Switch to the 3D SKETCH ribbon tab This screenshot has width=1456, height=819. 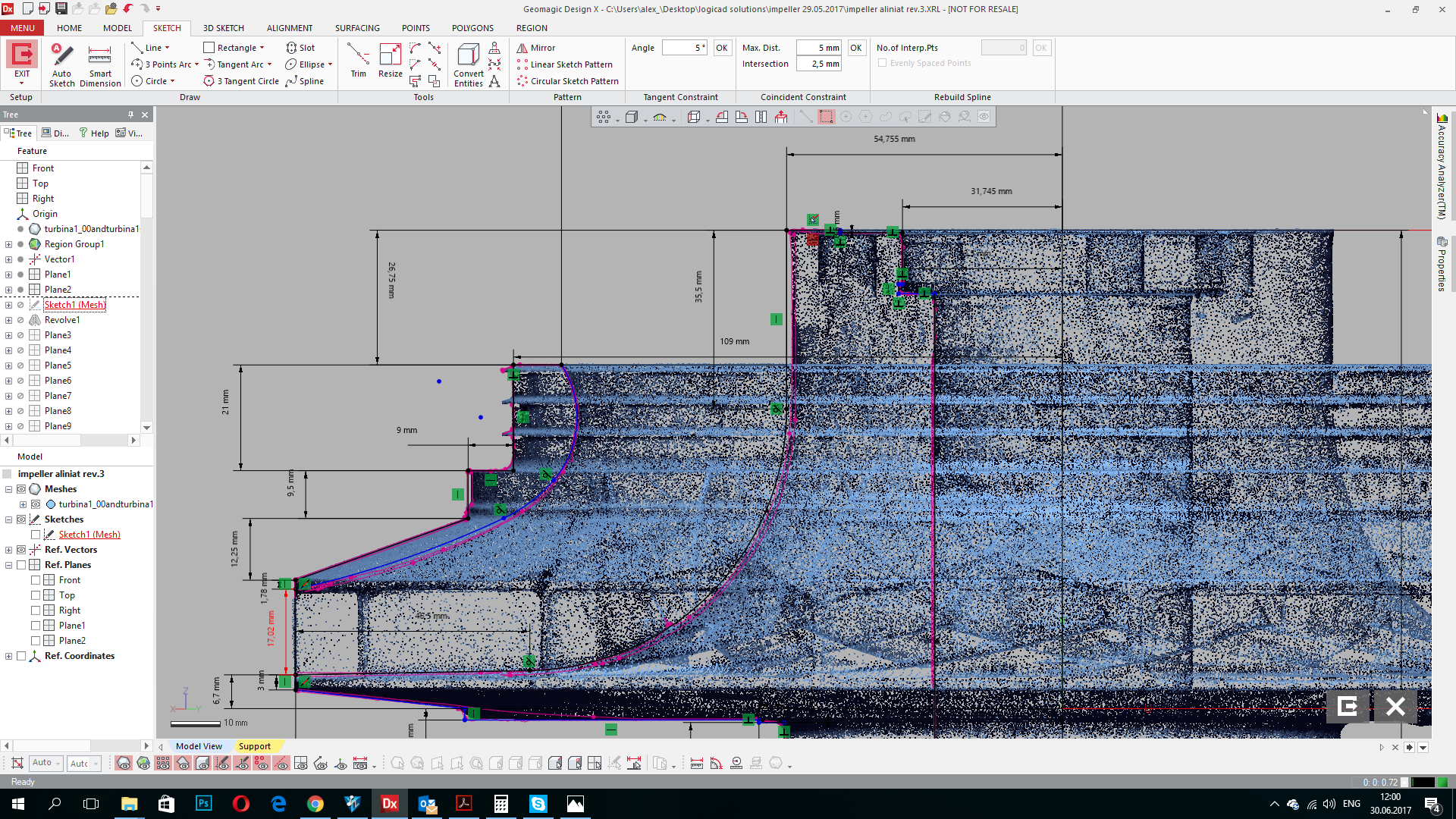coord(223,28)
